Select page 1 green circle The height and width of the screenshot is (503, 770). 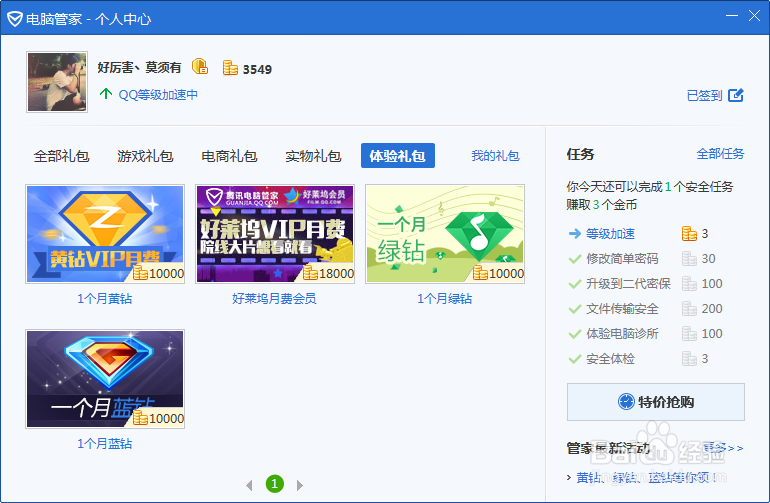point(275,484)
